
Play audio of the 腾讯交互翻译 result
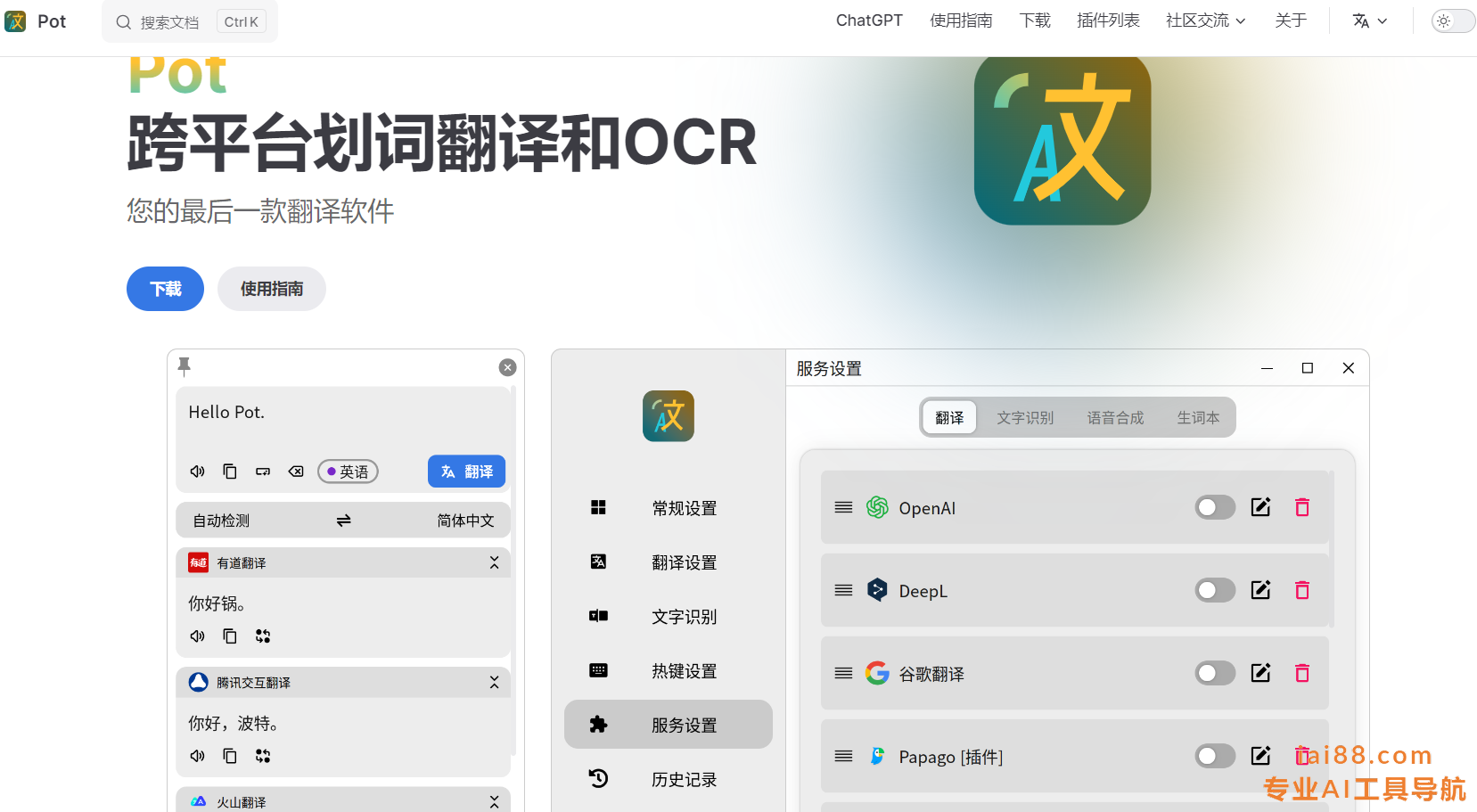pos(198,756)
